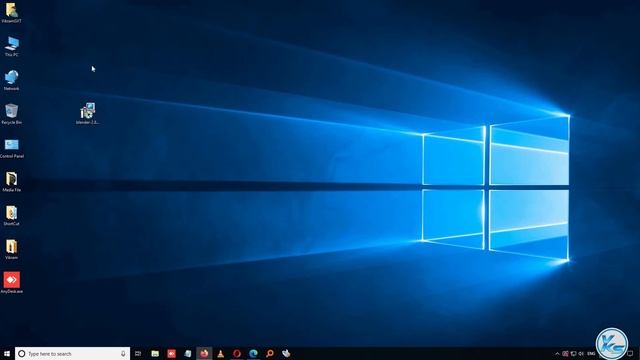Open the orange magnifier taskbar app
The height and width of the screenshot is (360, 640).
[x=270, y=353]
